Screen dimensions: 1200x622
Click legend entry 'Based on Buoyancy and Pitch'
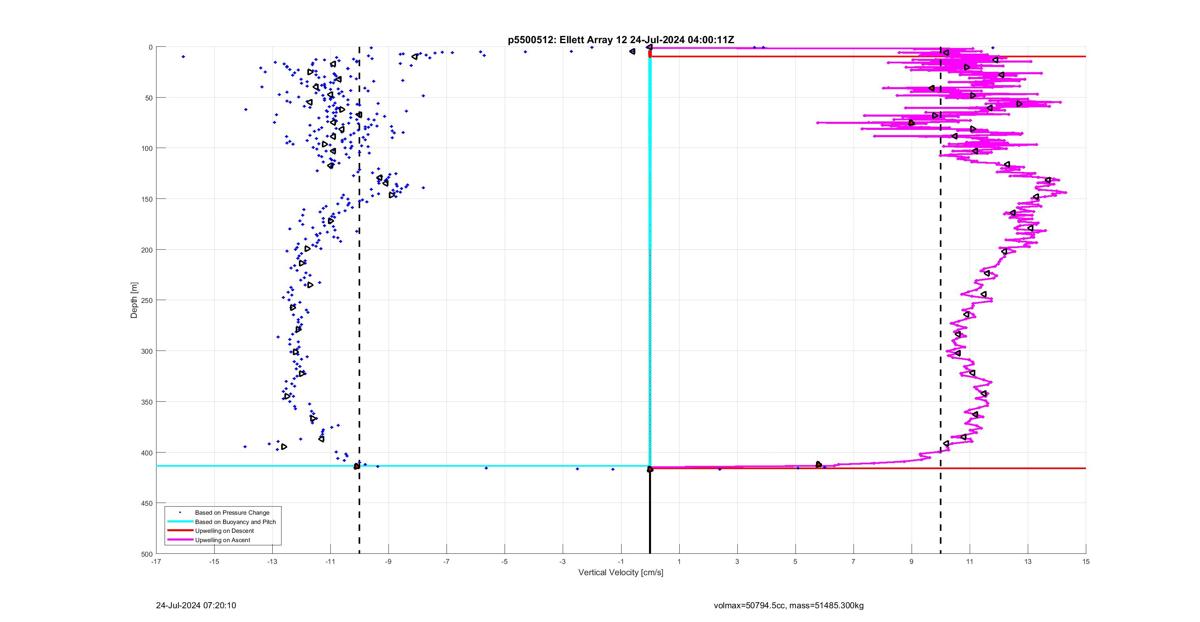236,522
